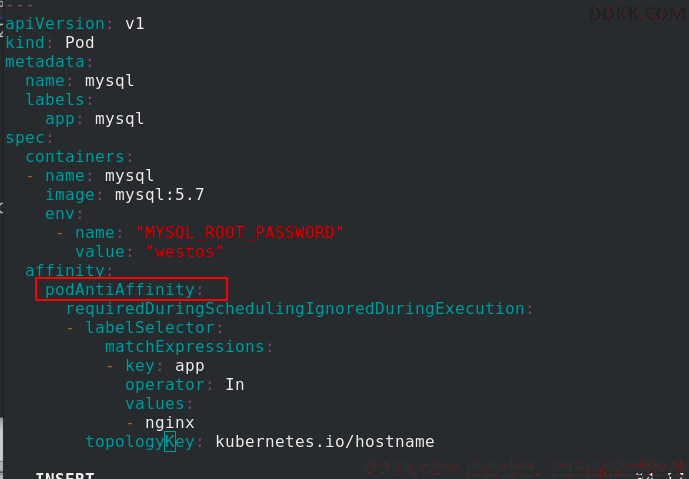Click the apiVersion key text
The width and height of the screenshot is (689, 479).
pos(54,24)
